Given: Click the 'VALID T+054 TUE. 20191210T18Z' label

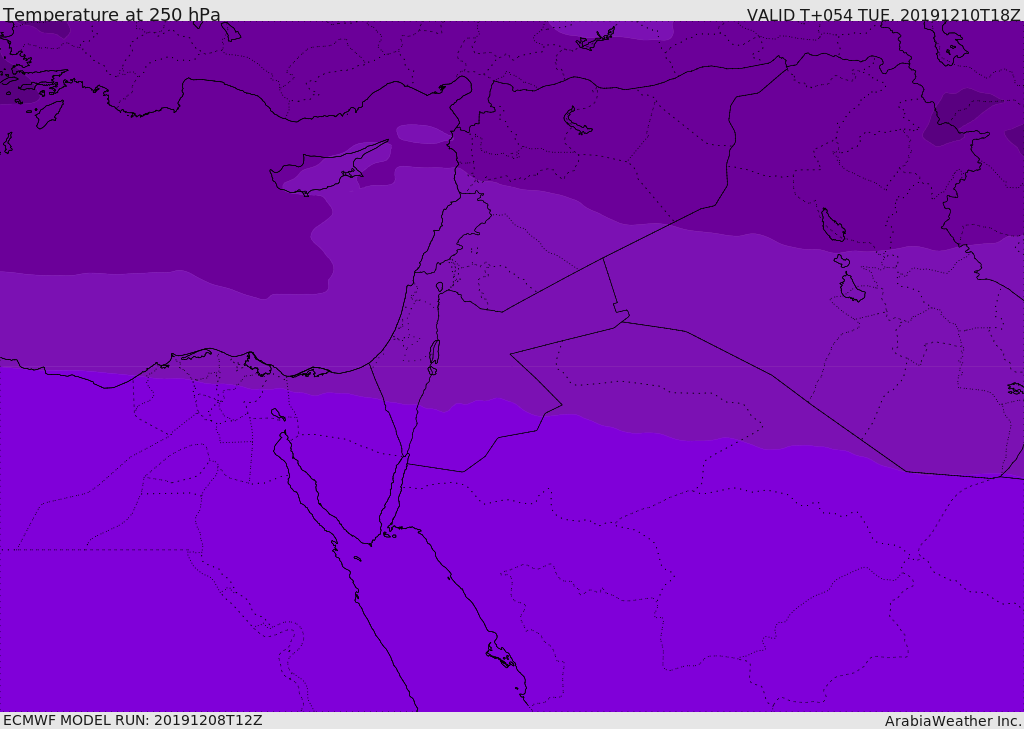Looking at the screenshot, I should (884, 14).
